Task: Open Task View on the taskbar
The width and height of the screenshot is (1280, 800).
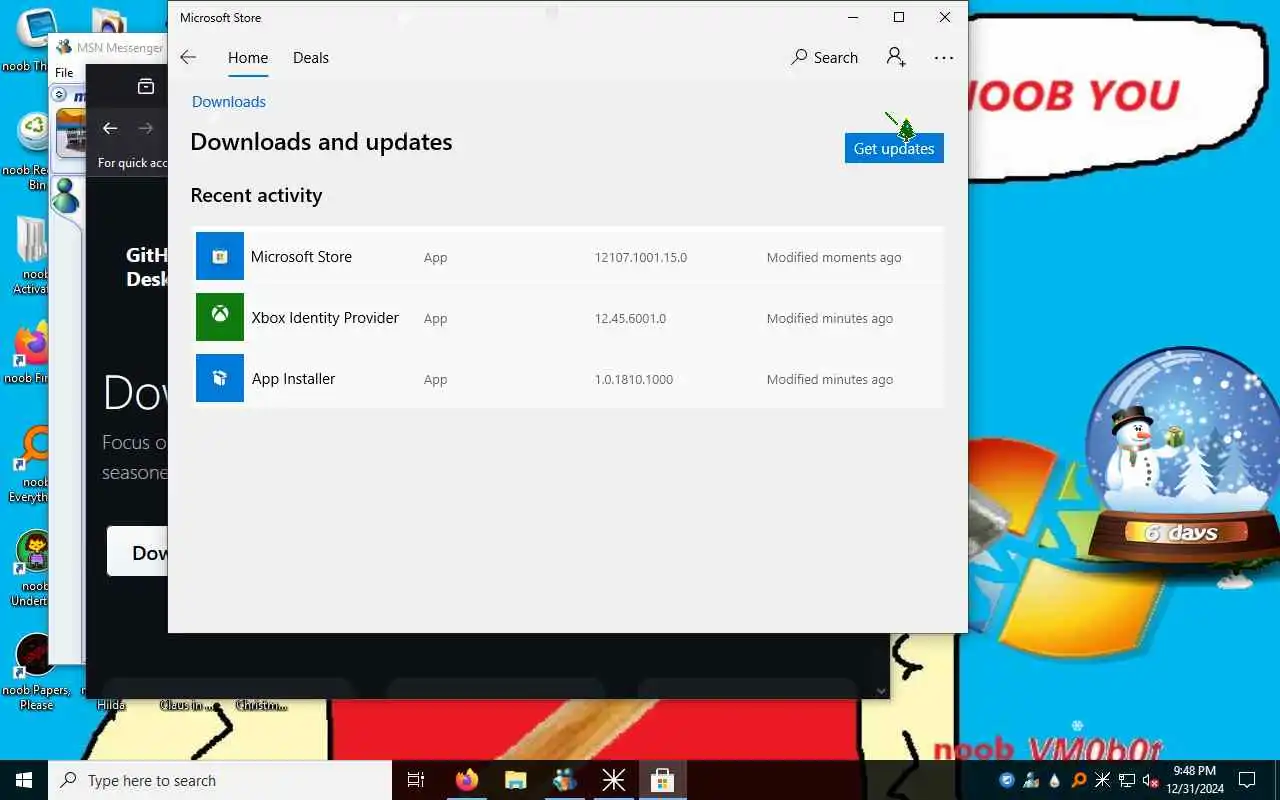Action: (x=416, y=780)
